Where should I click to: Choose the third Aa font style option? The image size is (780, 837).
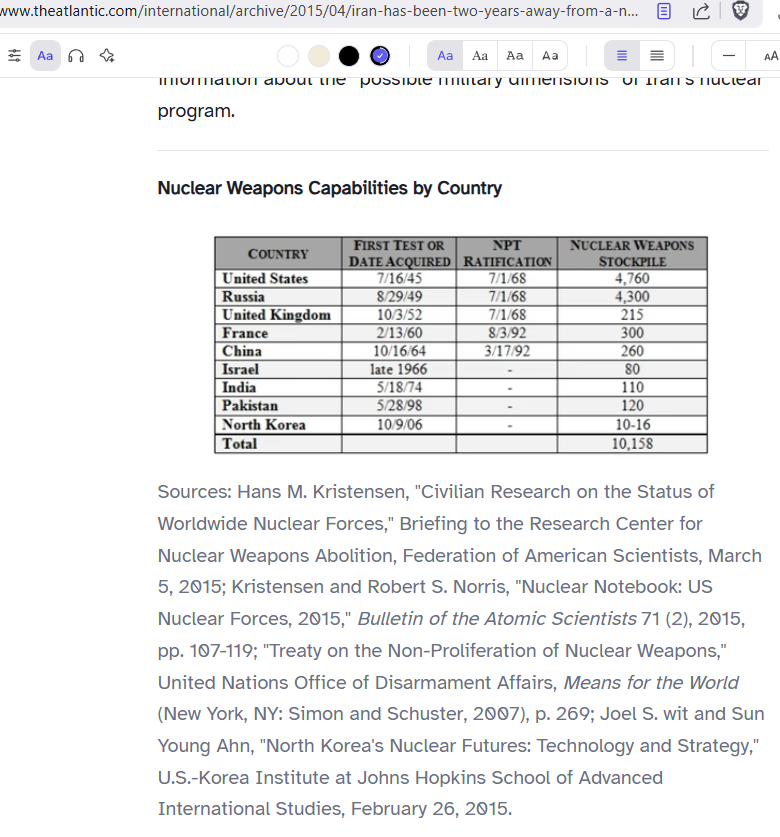[515, 56]
